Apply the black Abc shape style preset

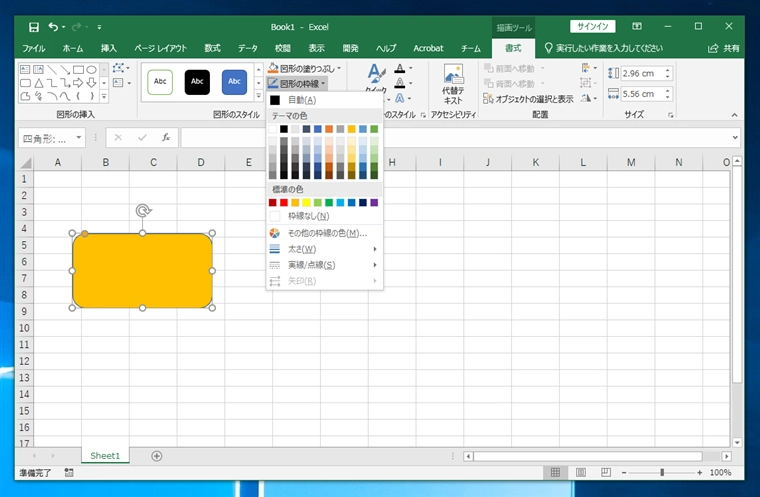pos(197,82)
